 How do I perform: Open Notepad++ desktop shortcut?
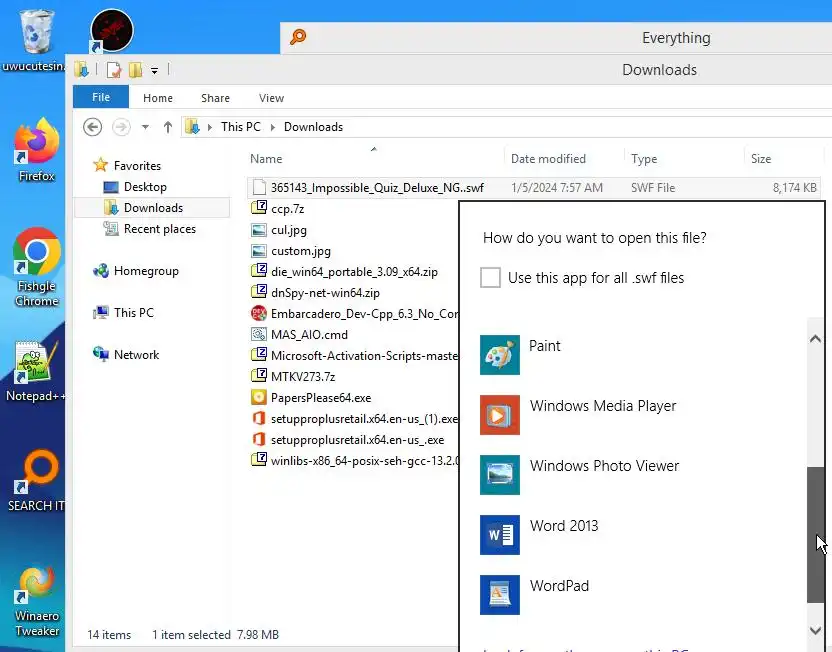[35, 370]
